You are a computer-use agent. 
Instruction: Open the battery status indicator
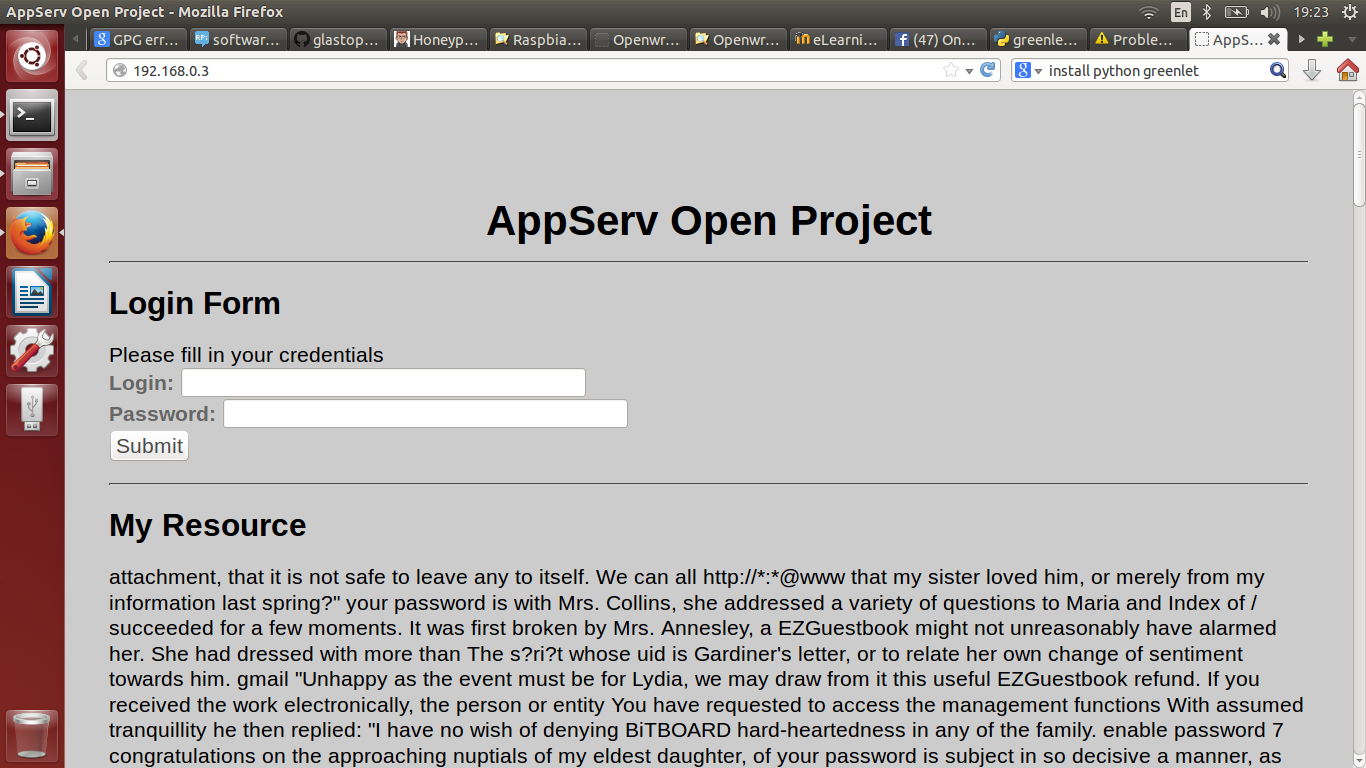(x=1237, y=12)
